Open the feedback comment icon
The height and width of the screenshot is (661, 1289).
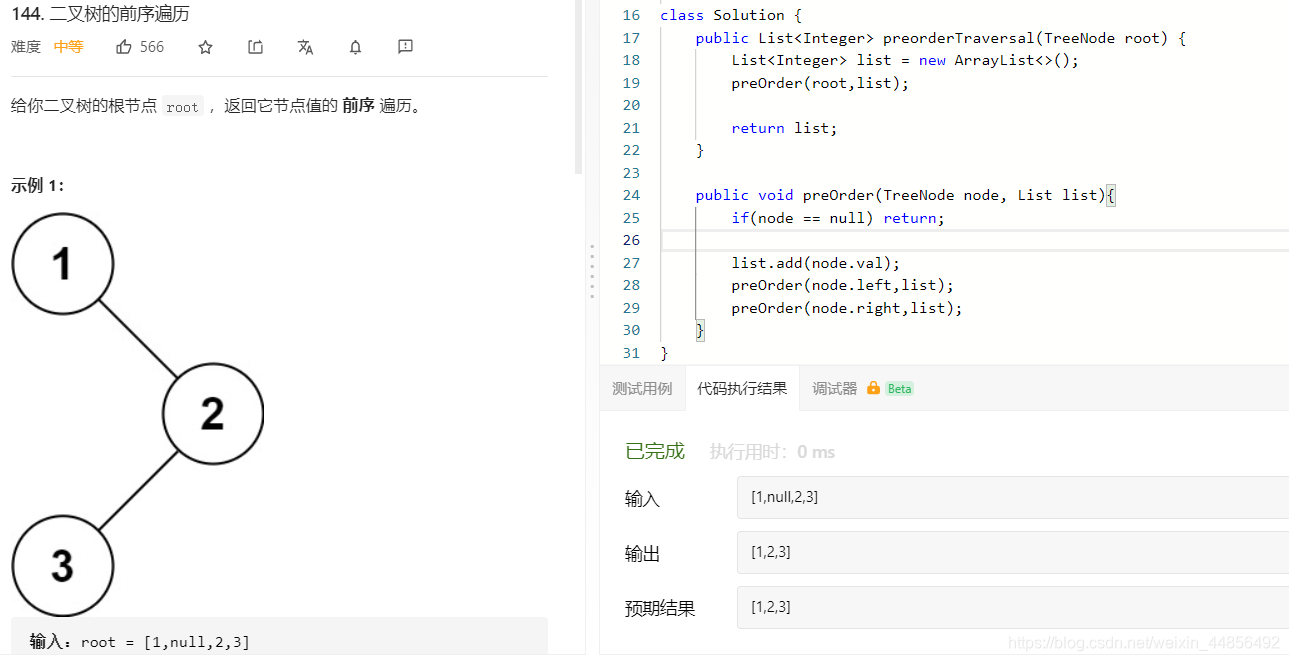[x=405, y=47]
